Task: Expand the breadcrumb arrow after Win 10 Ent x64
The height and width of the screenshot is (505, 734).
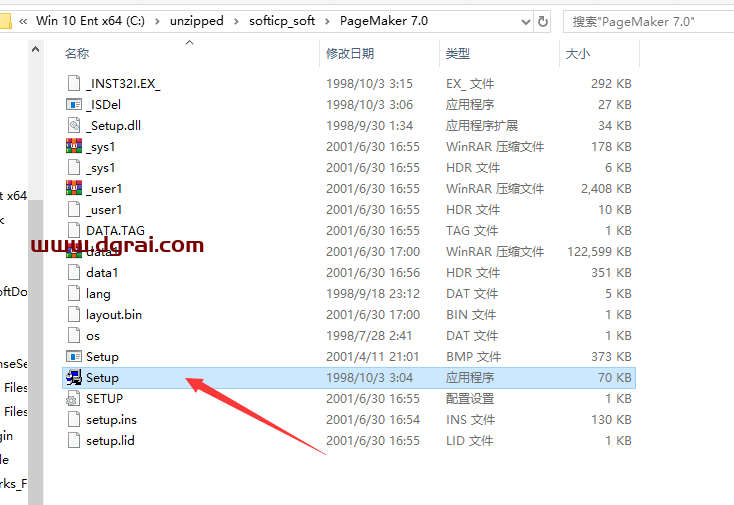Action: pyautogui.click(x=157, y=21)
